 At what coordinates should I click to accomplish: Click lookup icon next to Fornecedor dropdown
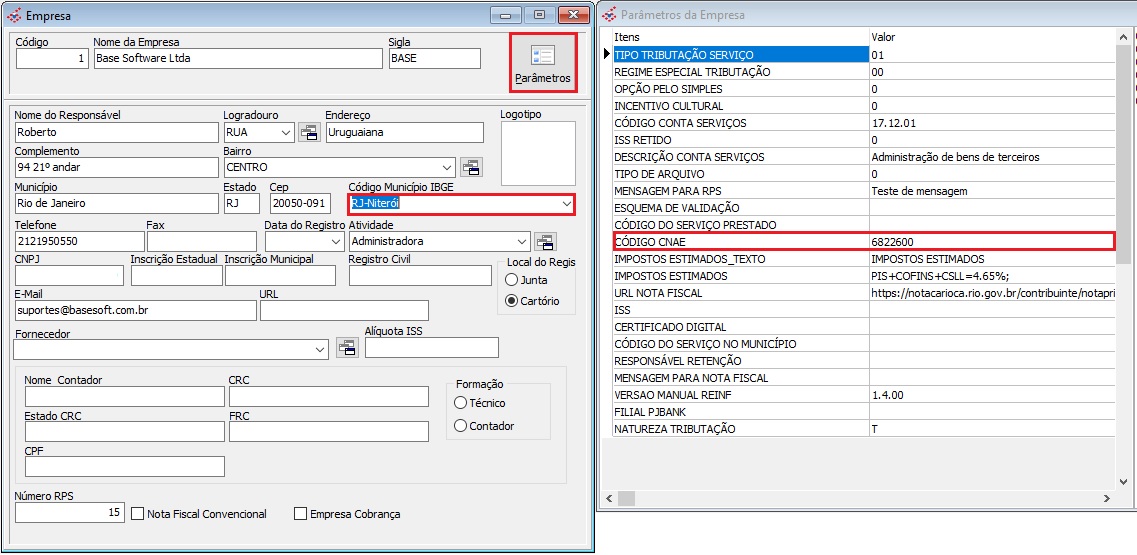pos(346,348)
